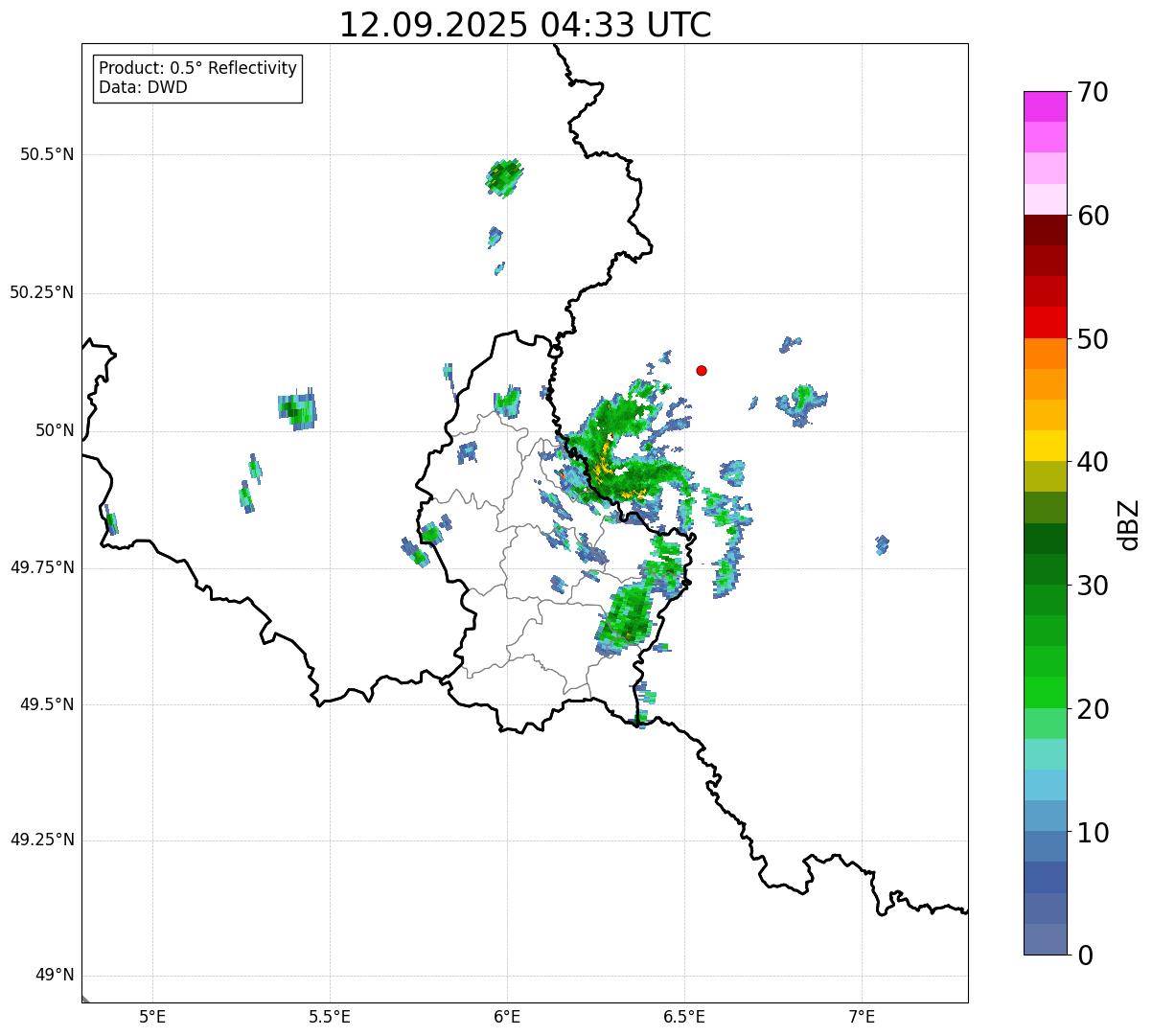Click the 5°E longitude label

point(153,1016)
